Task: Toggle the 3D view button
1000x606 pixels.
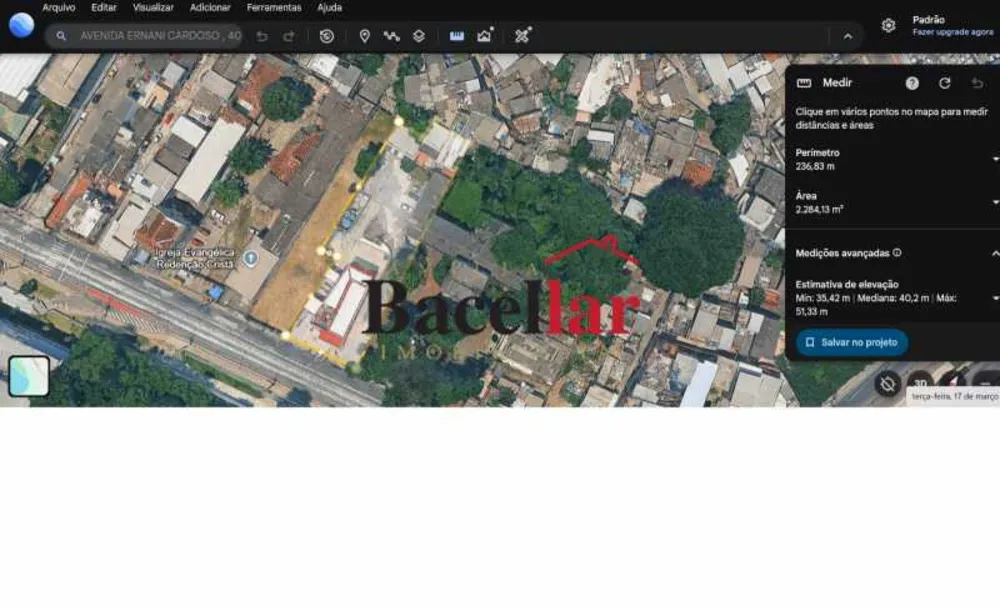Action: pos(920,383)
